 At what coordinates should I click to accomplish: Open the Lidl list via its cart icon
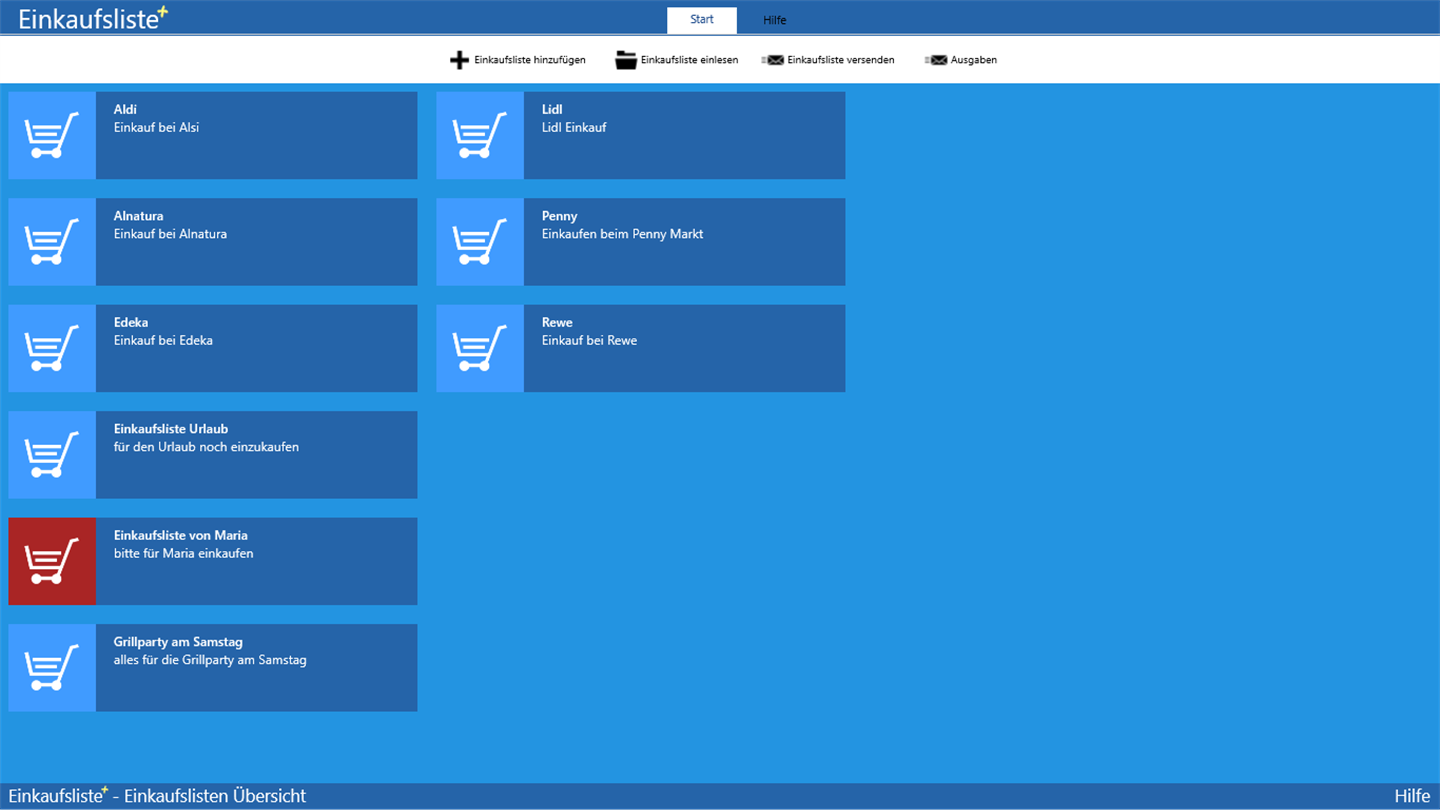click(480, 136)
